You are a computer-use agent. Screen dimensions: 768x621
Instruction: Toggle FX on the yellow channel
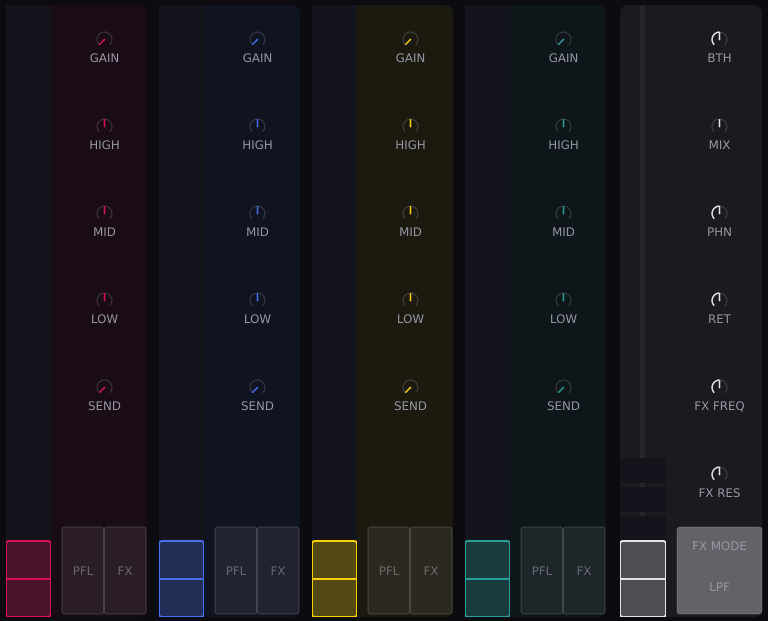431,571
